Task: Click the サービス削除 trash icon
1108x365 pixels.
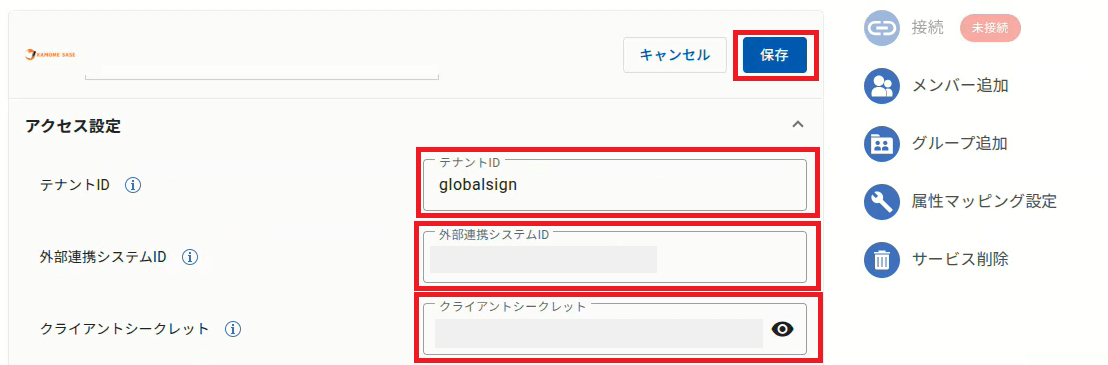Action: click(x=881, y=260)
